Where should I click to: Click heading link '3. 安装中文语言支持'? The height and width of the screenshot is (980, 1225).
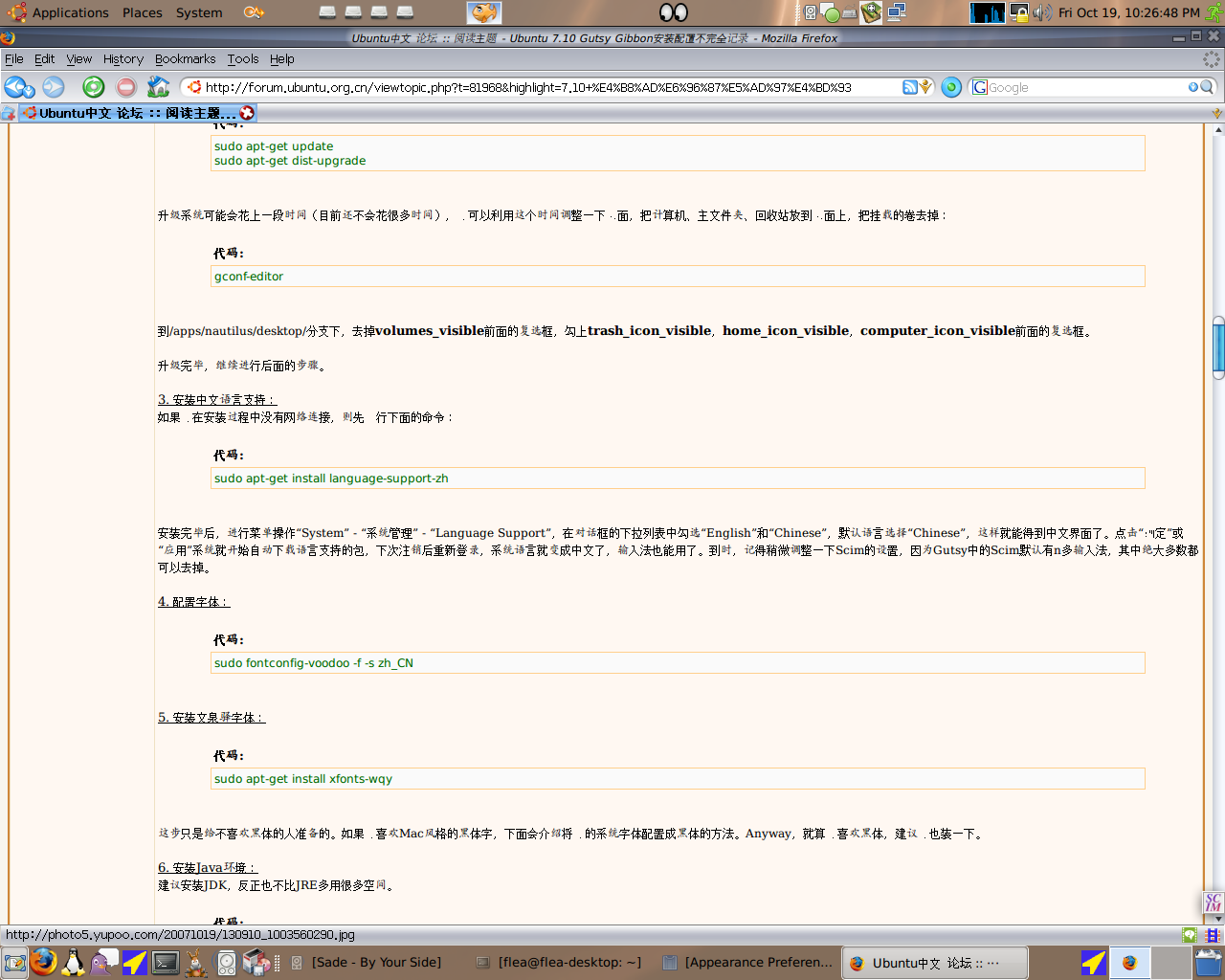217,400
